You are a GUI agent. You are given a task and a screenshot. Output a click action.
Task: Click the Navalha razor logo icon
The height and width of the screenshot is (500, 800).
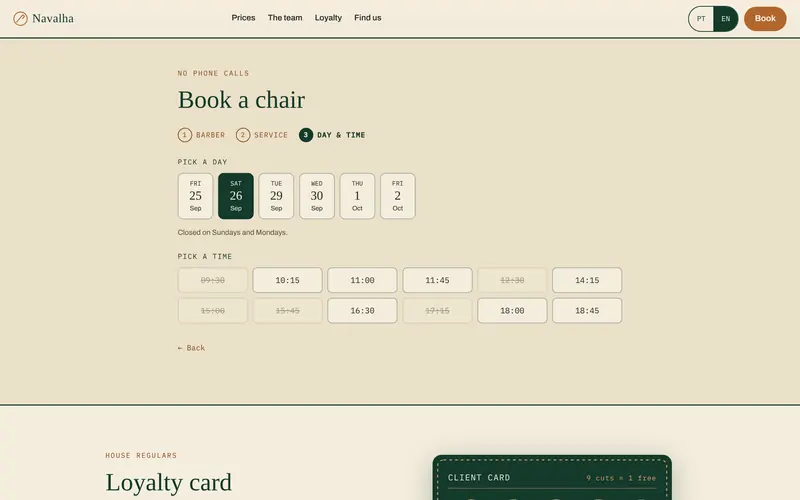pos(20,19)
